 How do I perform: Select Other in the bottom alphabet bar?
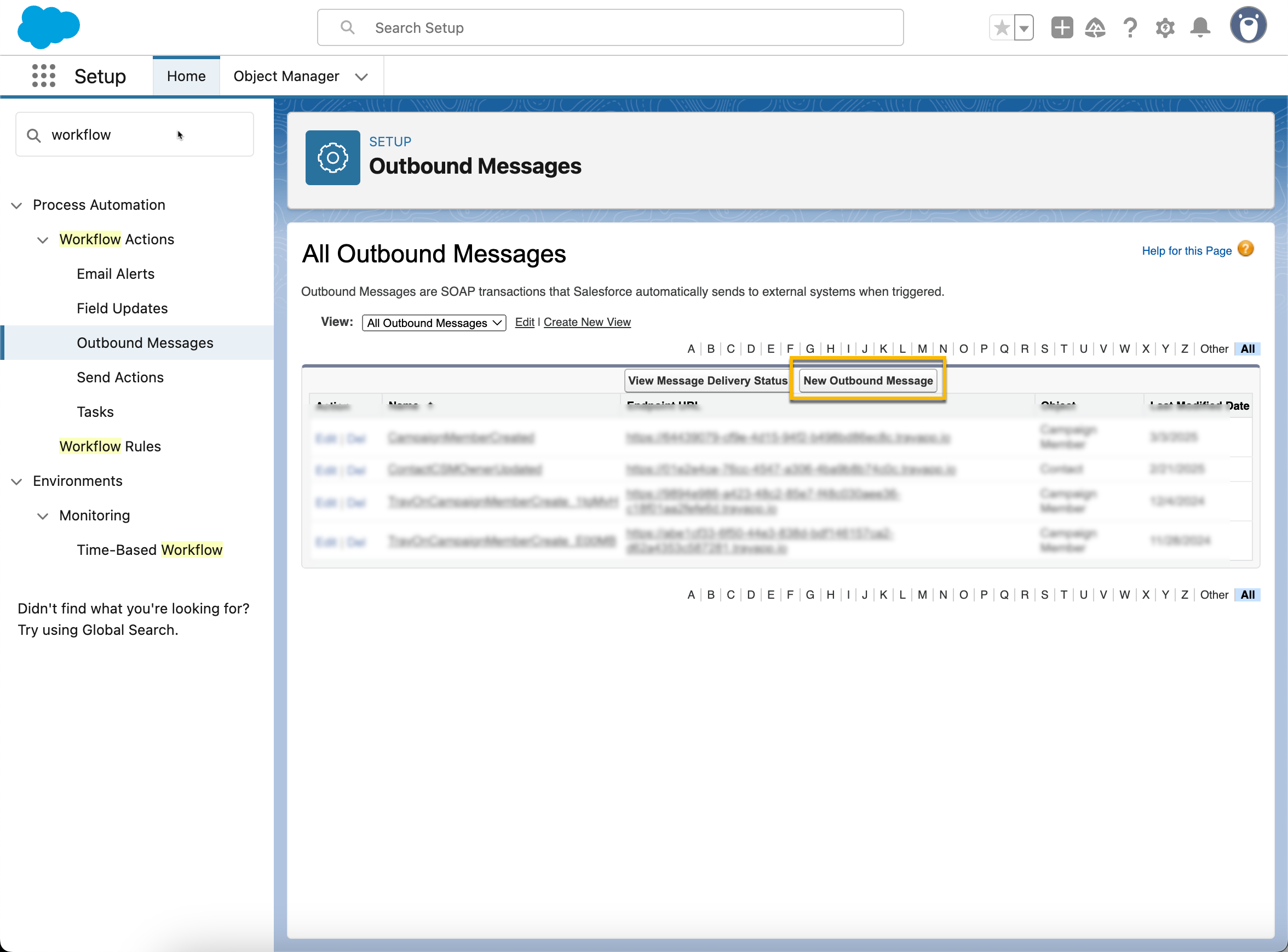1214,595
